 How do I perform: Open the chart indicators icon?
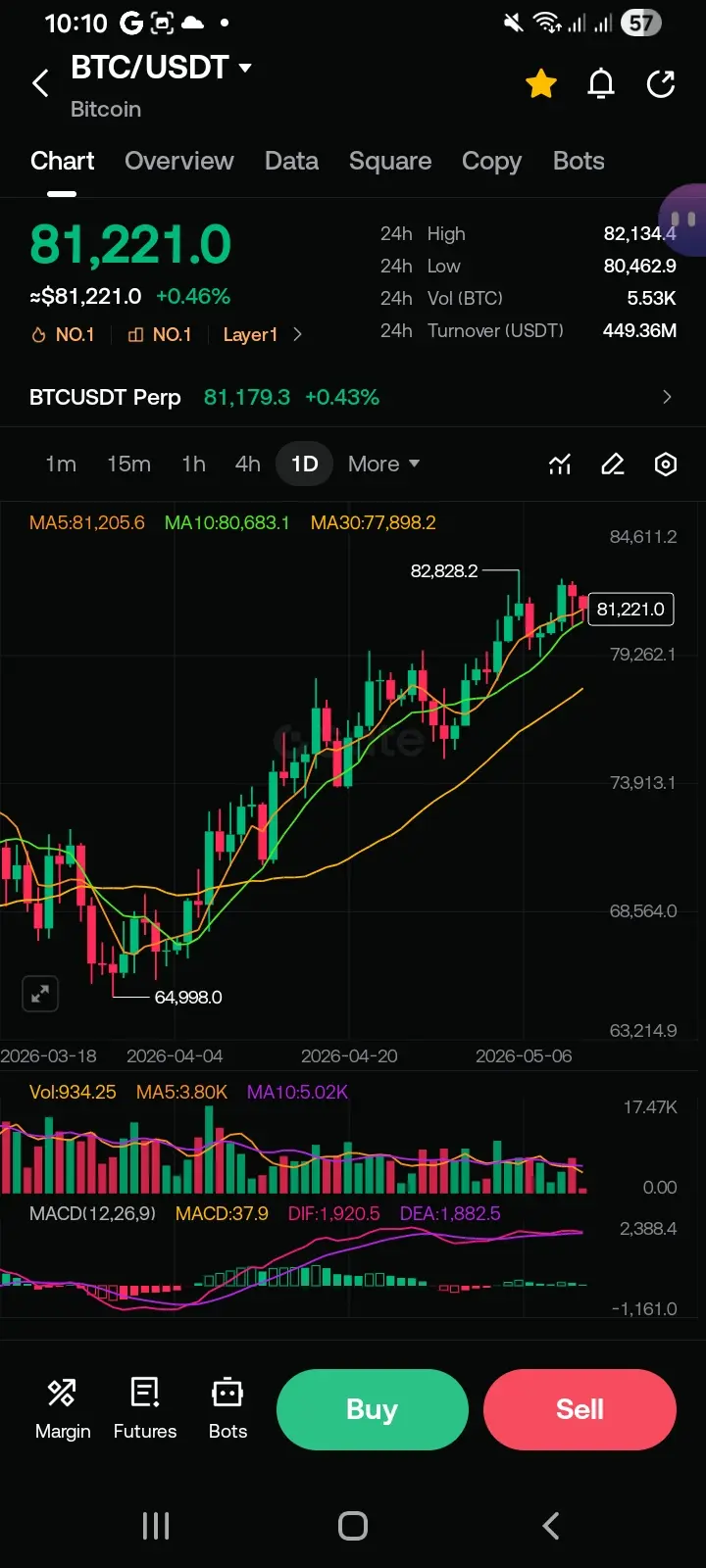560,464
